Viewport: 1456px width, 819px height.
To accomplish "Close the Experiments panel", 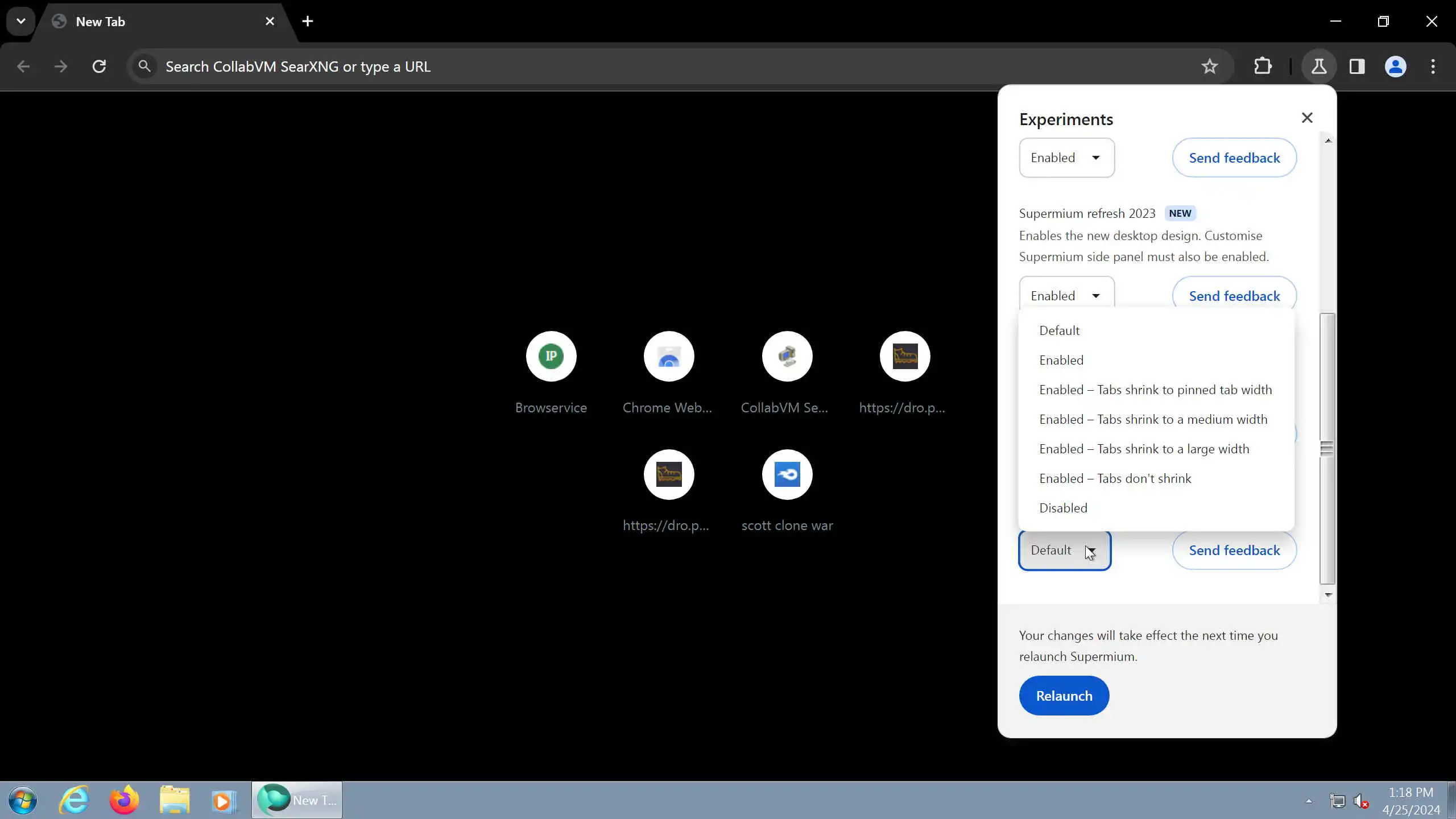I will coord(1306,118).
